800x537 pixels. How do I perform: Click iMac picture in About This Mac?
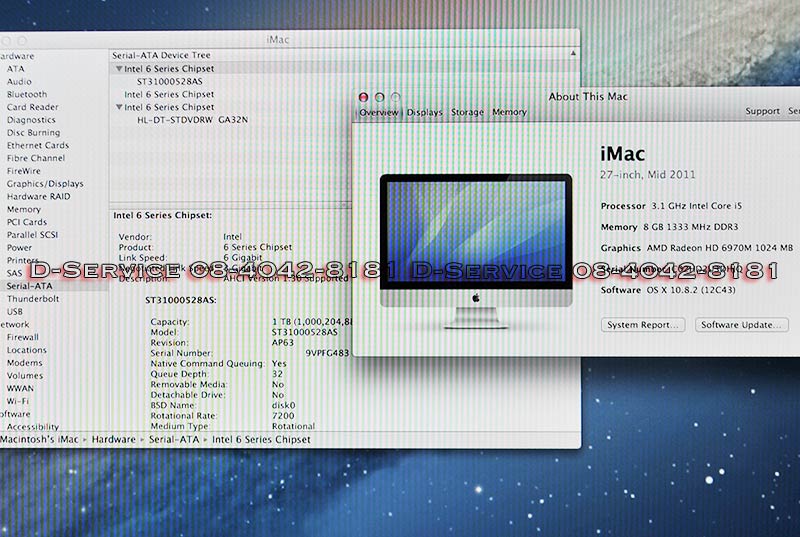[x=476, y=251]
